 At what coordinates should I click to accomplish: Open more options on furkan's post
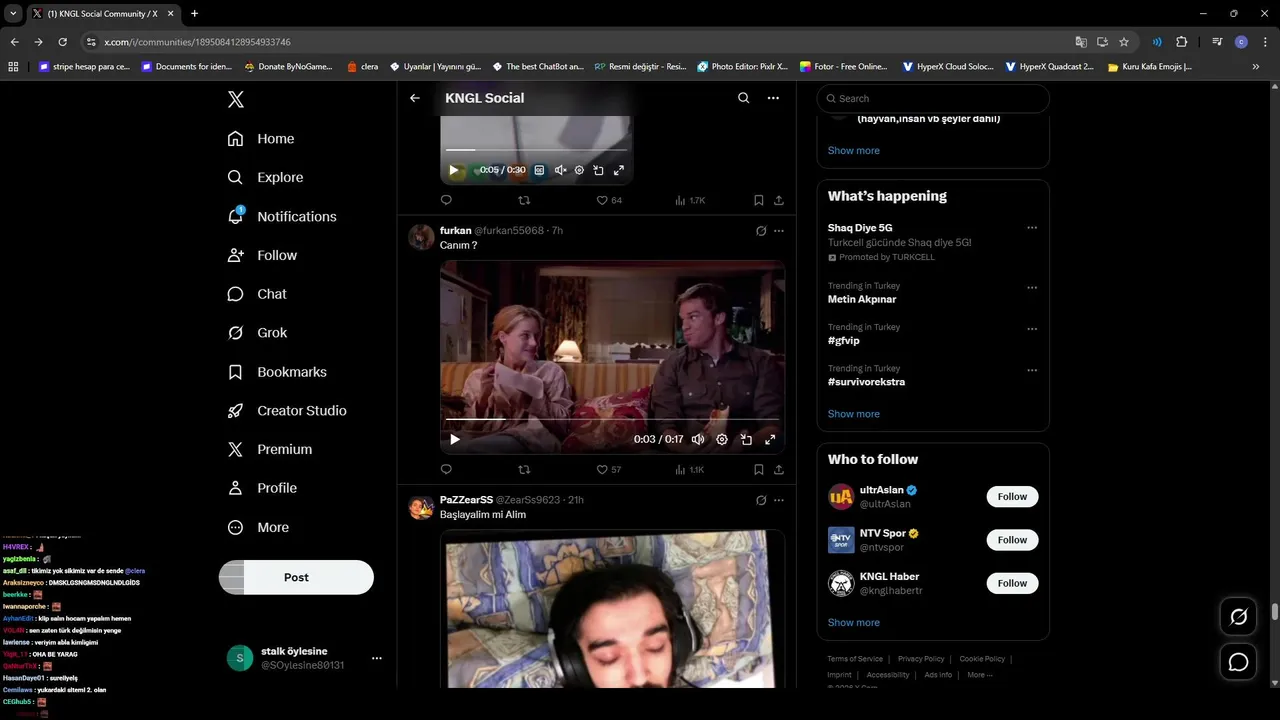point(779,231)
